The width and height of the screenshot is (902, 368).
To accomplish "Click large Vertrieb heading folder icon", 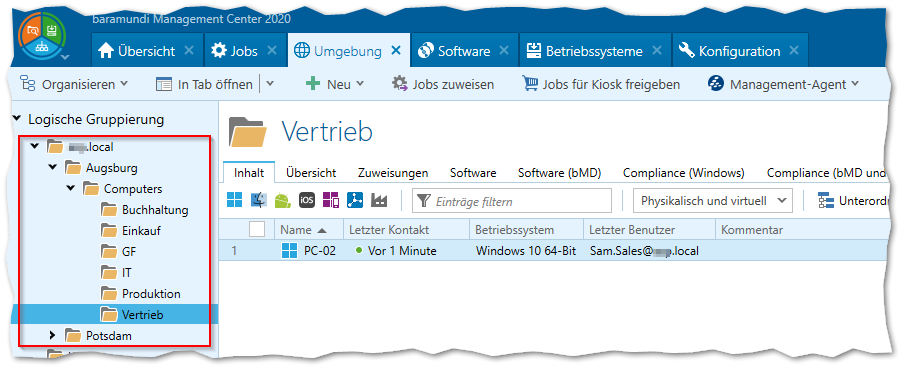I will point(247,132).
